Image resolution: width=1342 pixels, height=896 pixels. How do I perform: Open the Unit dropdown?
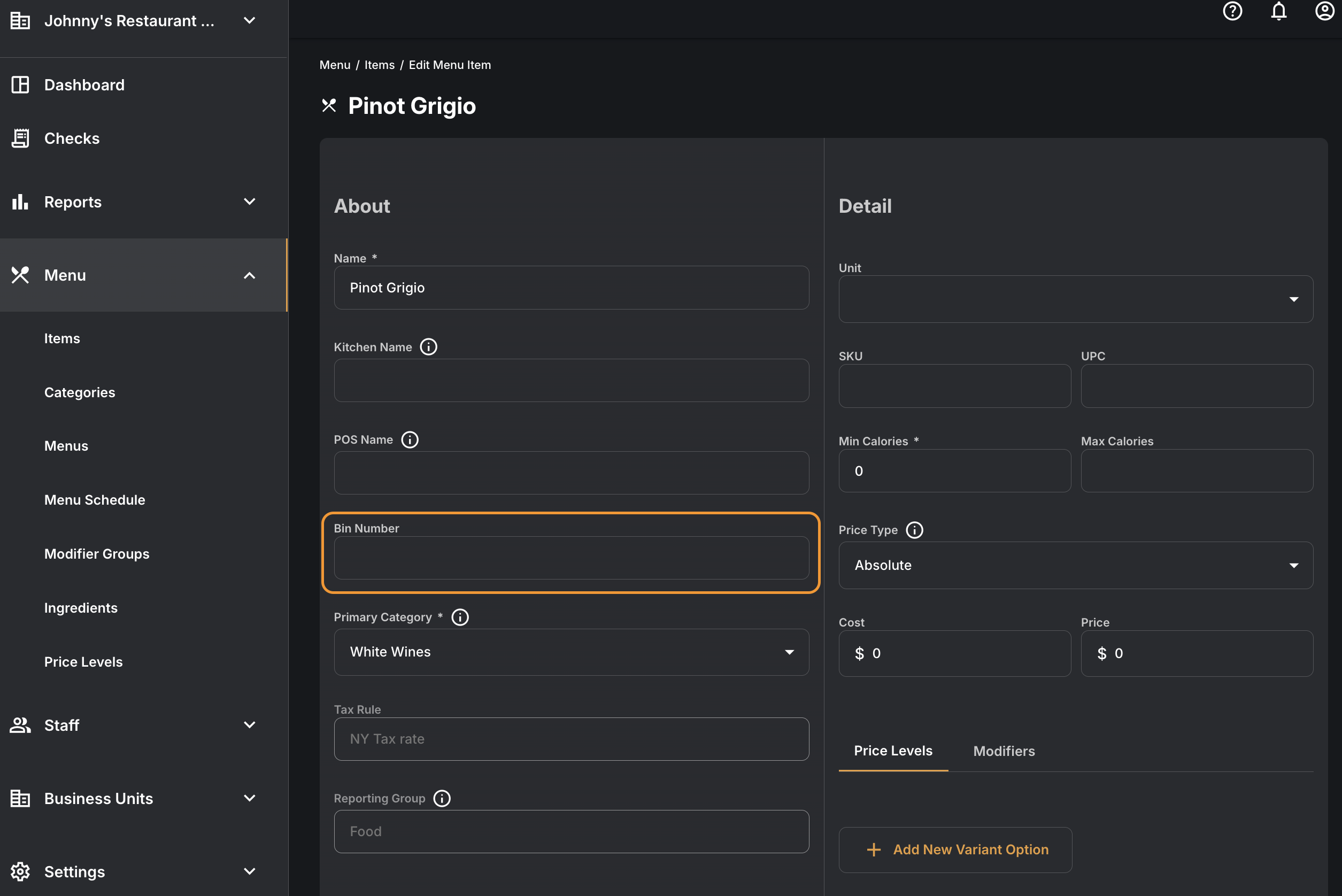[1075, 299]
